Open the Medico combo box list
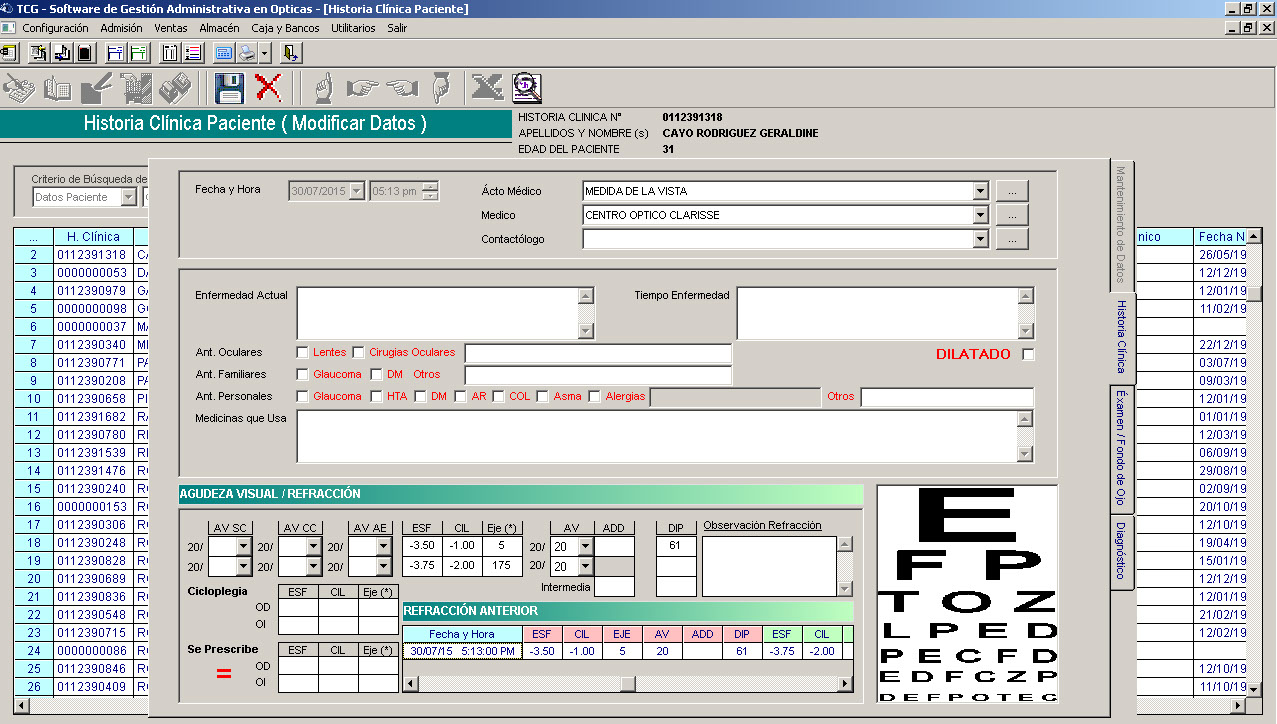Viewport: 1277px width, 724px height. 978,215
